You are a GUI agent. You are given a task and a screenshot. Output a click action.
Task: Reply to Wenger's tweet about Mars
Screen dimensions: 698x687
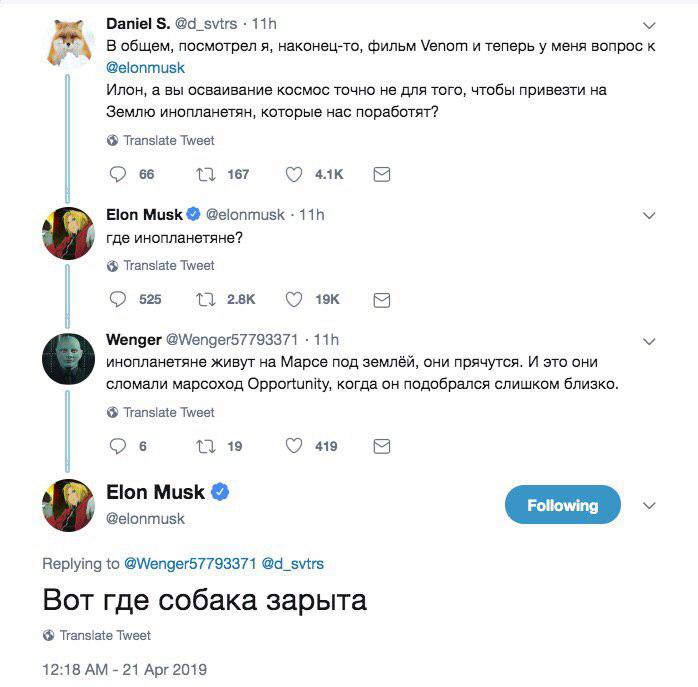coord(118,446)
